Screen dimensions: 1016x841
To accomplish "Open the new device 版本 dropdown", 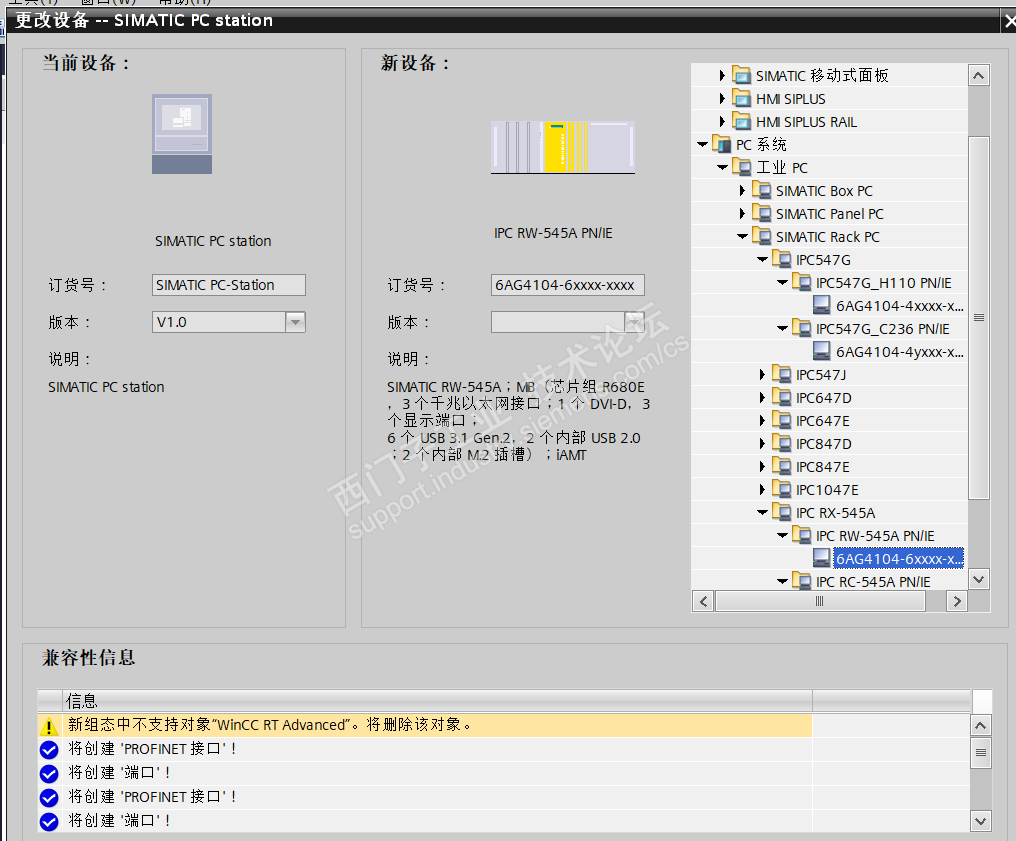I will pyautogui.click(x=634, y=322).
